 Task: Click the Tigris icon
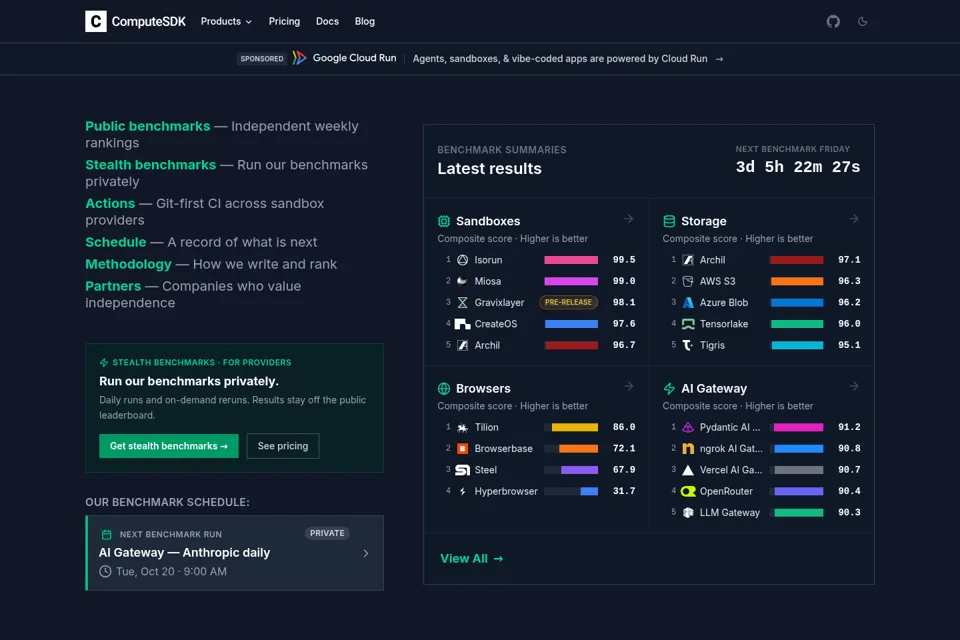688,345
